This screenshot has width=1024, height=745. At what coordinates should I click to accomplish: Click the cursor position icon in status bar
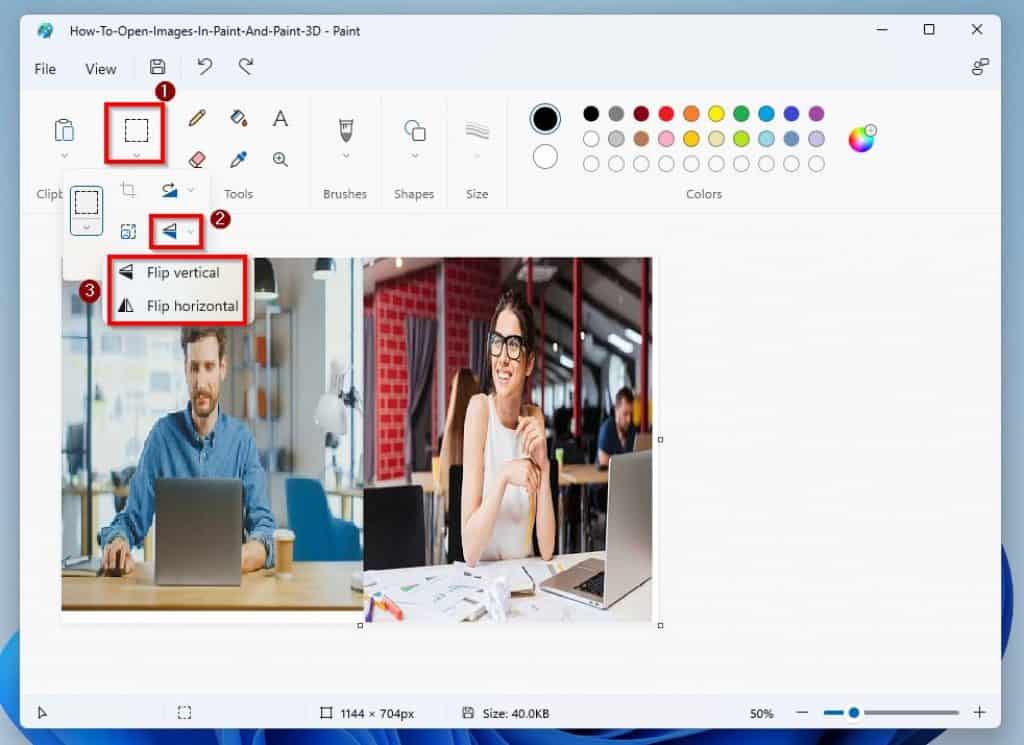(42, 712)
